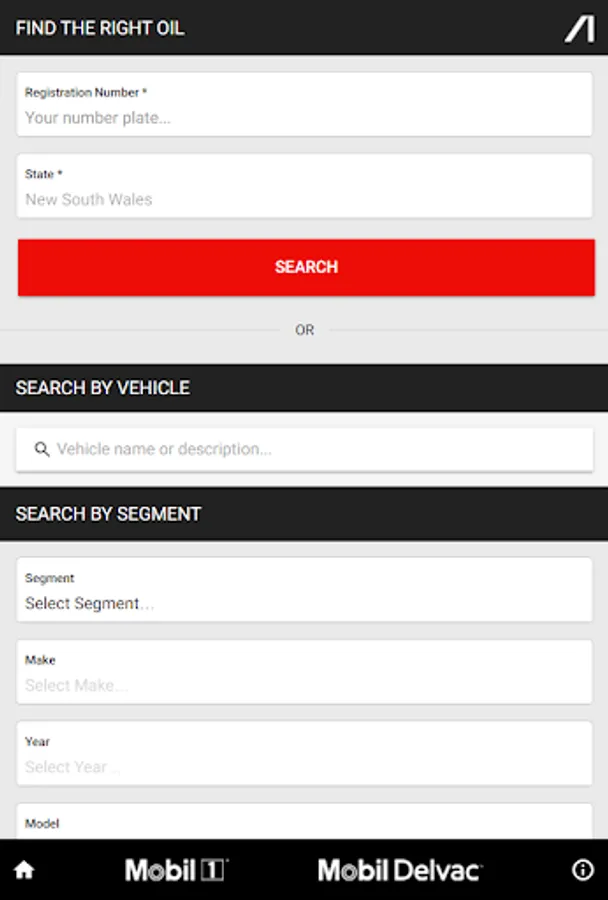Open the Model dropdown
608x900 pixels.
[x=305, y=824]
